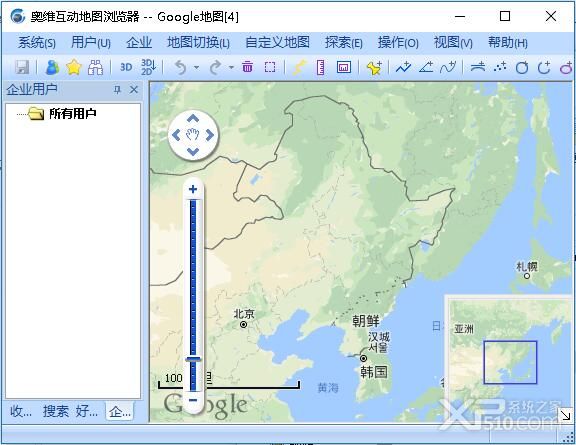The width and height of the screenshot is (576, 445).
Task: Switch to the 收... favorites tab
Action: click(21, 411)
